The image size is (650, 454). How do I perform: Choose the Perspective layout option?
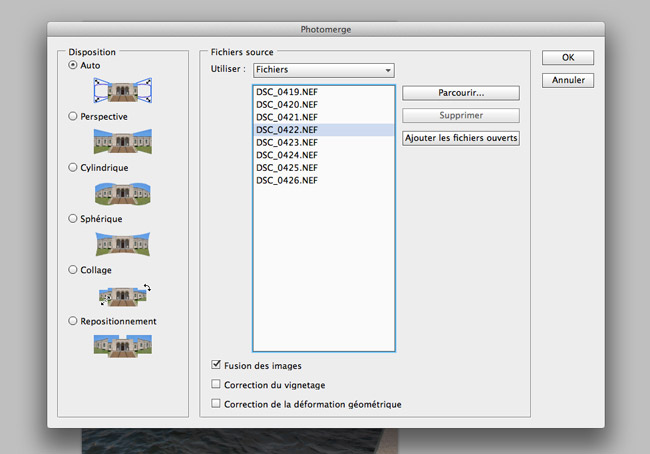(73, 117)
